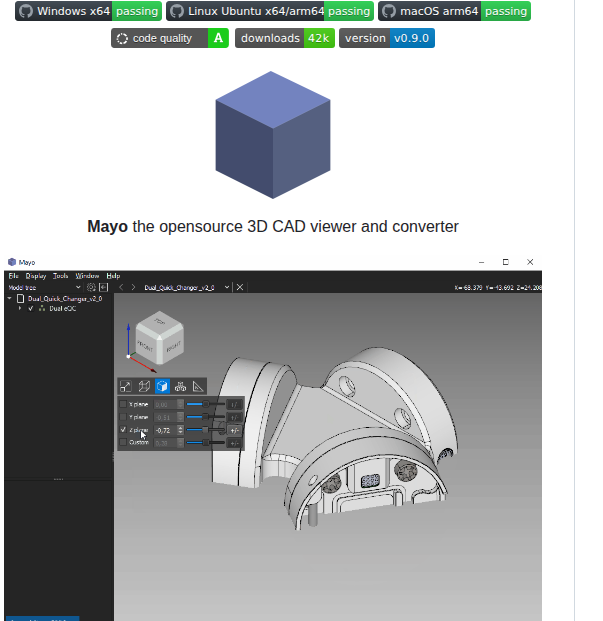Click the GitHub icon on Linux Ubuntu badge
The image size is (603, 621).
tap(177, 11)
